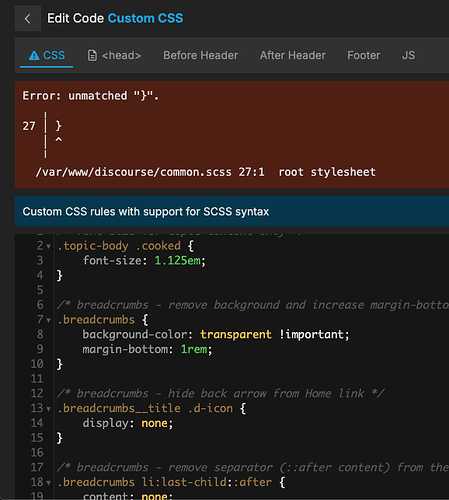This screenshot has width=449, height=500.
Task: Click the Custom CSS title link
Action: (x=145, y=18)
